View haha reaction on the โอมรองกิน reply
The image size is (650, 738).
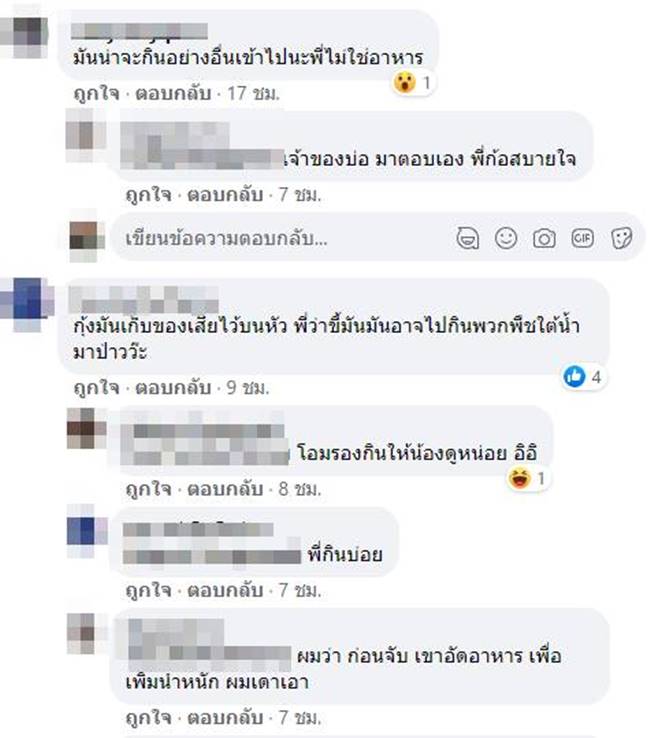[520, 479]
